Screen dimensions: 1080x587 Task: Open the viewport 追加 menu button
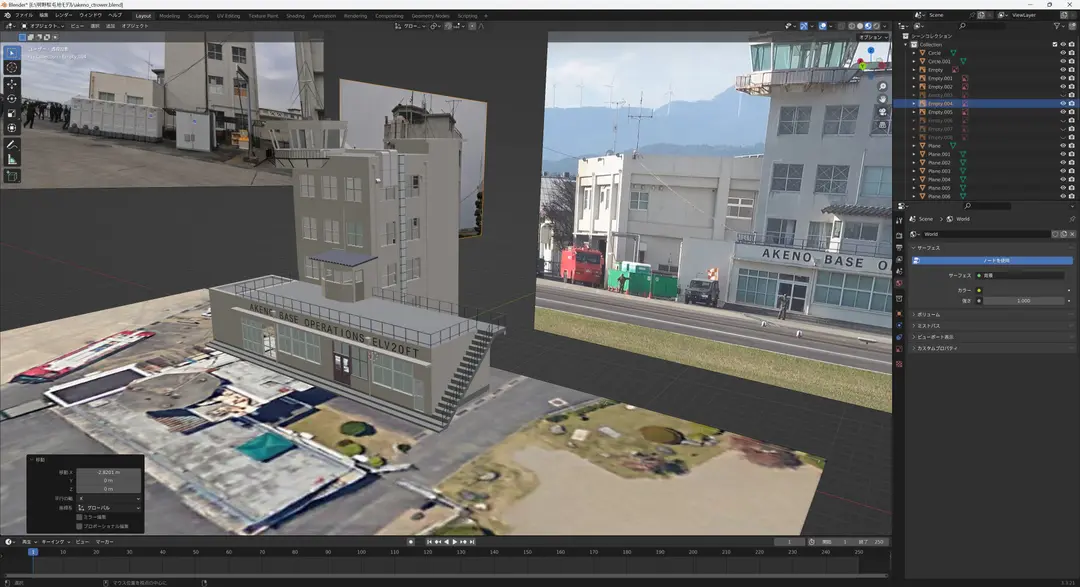point(110,26)
